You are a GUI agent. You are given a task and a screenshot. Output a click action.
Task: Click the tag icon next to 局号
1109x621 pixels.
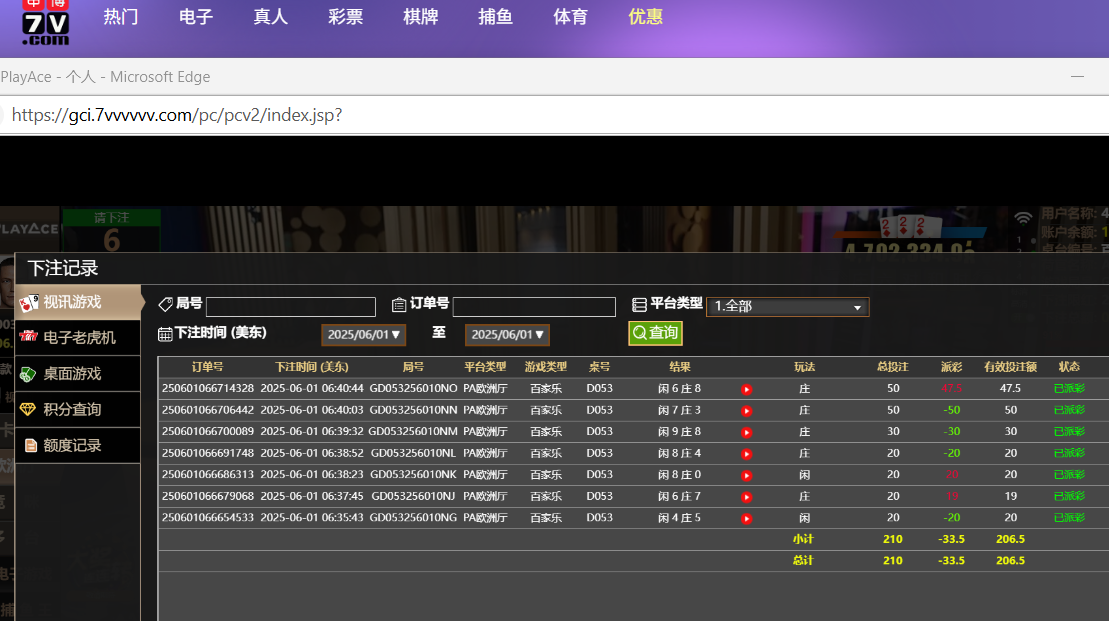165,304
